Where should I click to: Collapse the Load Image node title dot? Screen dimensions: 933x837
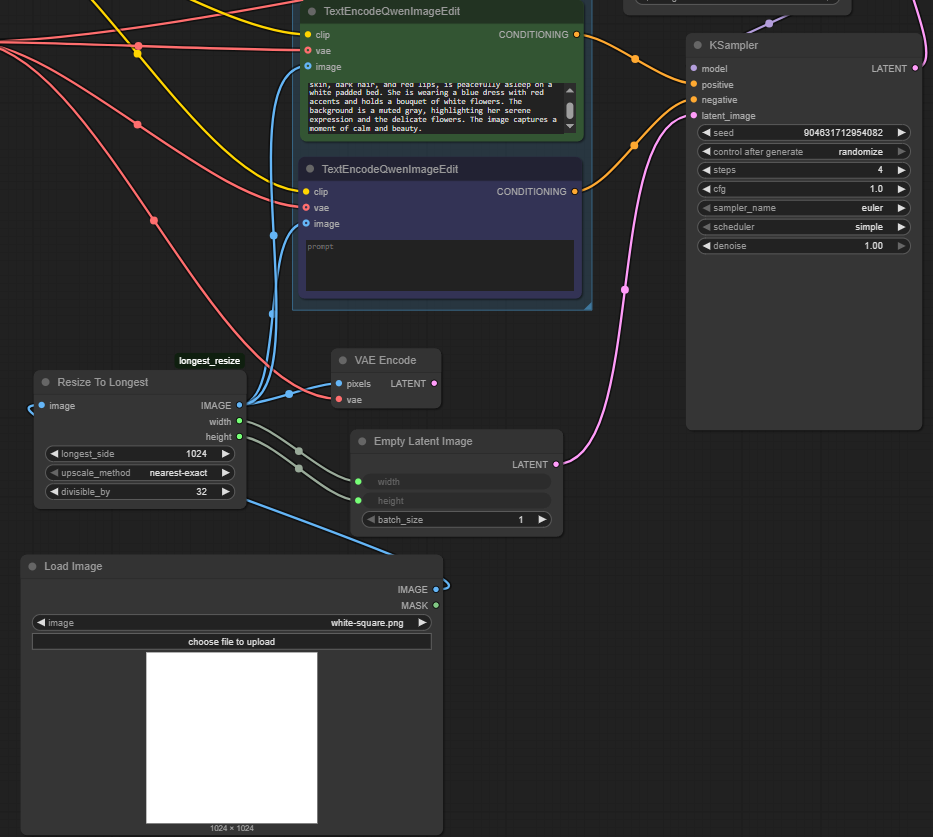(x=32, y=566)
